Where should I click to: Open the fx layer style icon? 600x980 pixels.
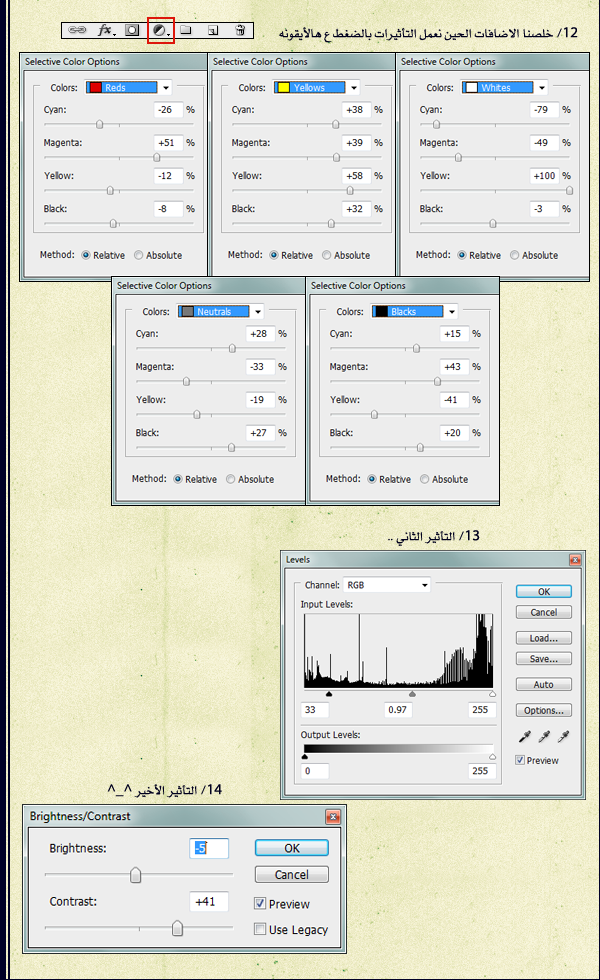105,31
